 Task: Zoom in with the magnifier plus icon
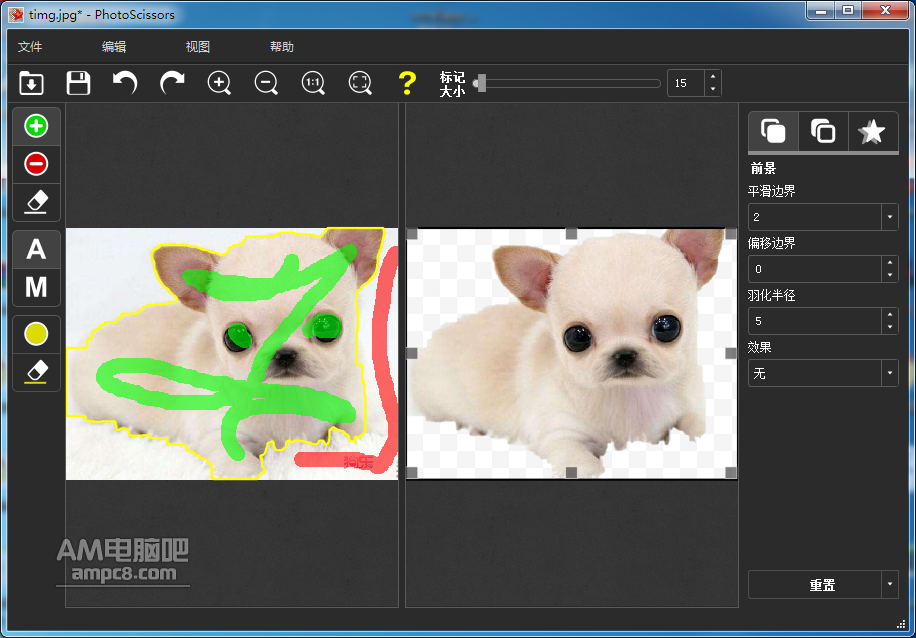point(220,83)
